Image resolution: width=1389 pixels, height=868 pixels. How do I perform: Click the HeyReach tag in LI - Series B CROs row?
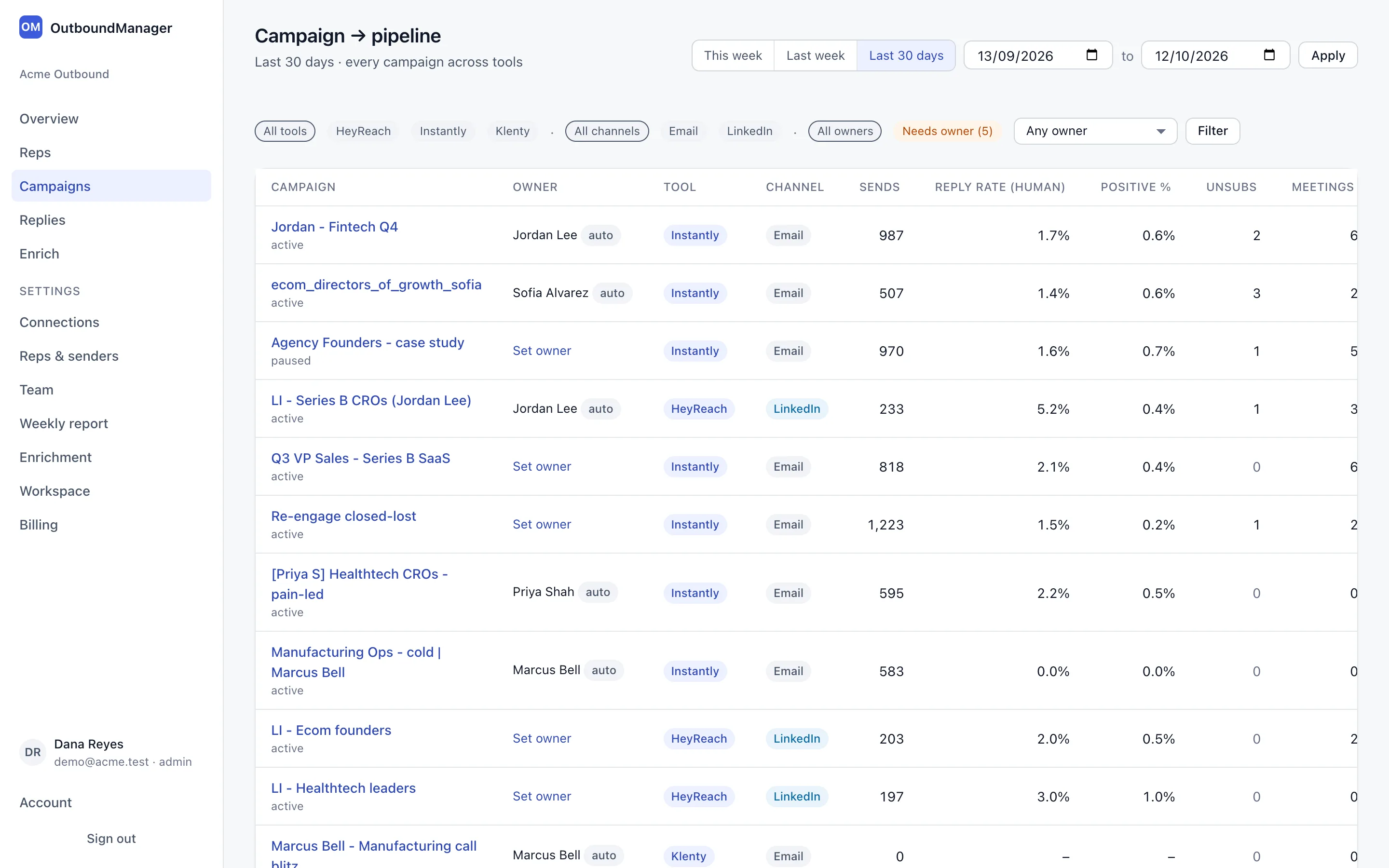pos(698,409)
